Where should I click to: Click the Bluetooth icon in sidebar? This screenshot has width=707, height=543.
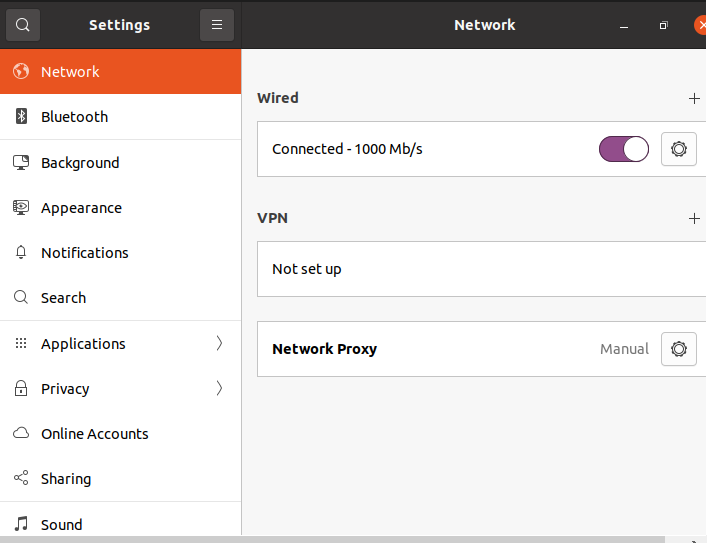21,117
